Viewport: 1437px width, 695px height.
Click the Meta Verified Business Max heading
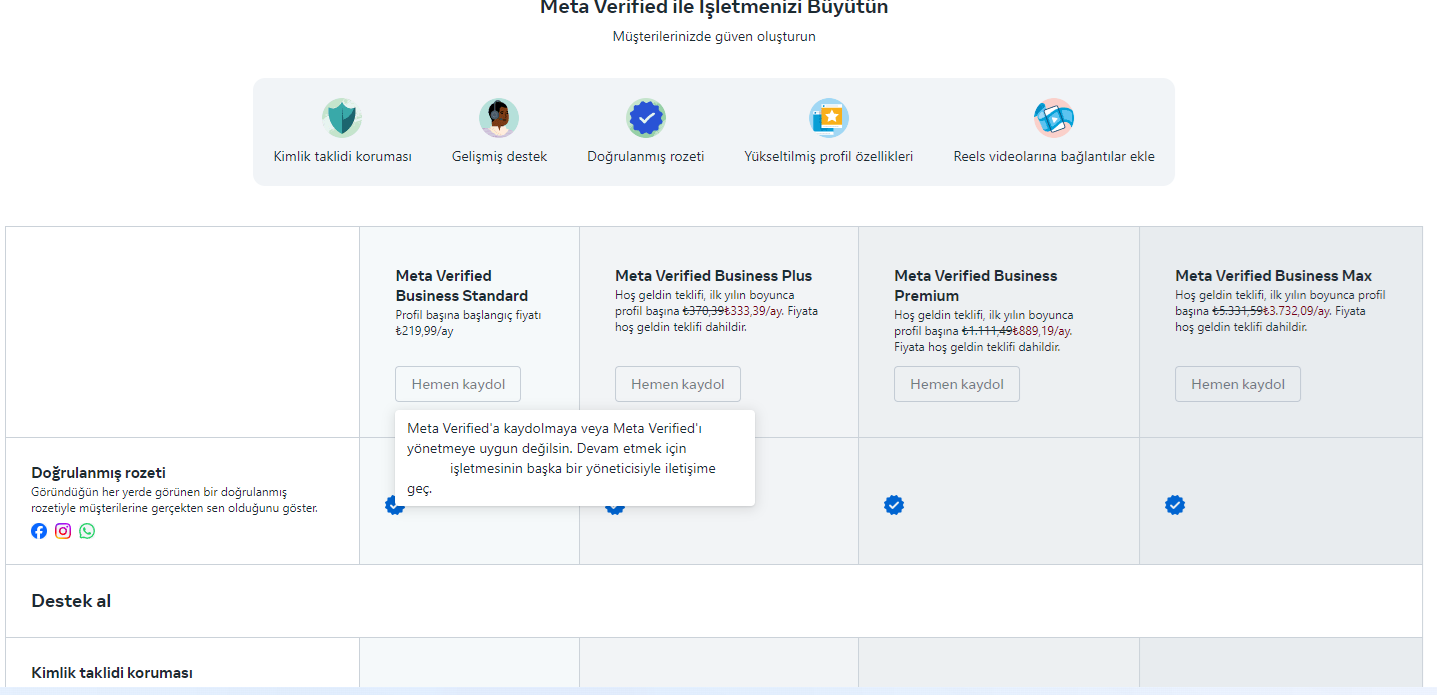(x=1274, y=276)
